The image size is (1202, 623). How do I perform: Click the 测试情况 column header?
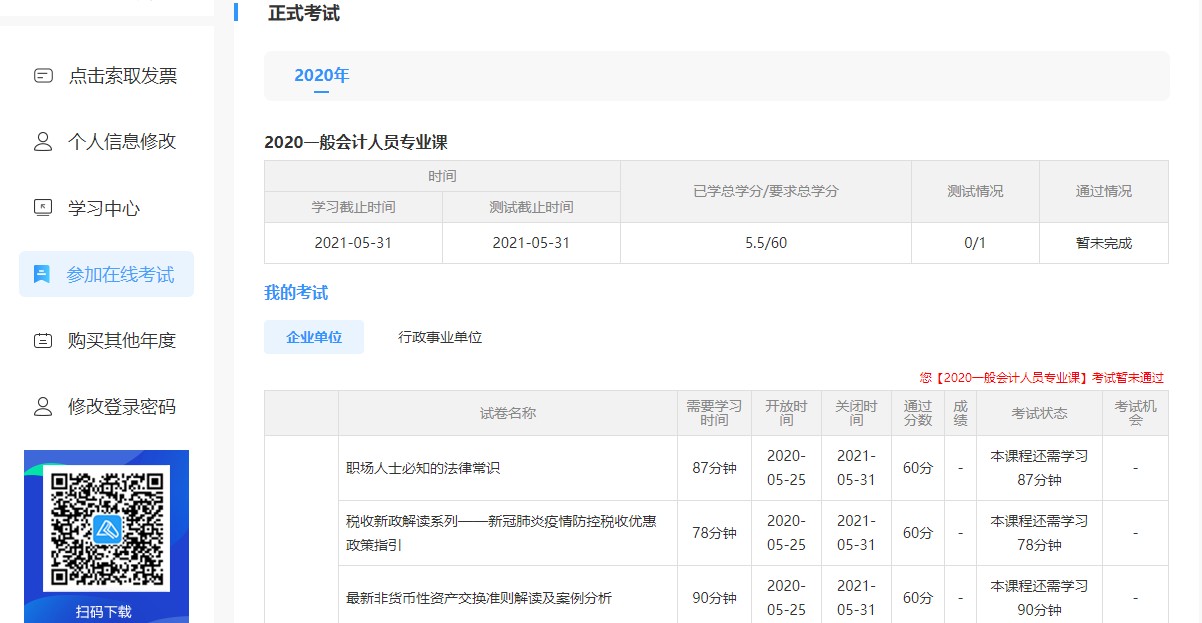975,191
